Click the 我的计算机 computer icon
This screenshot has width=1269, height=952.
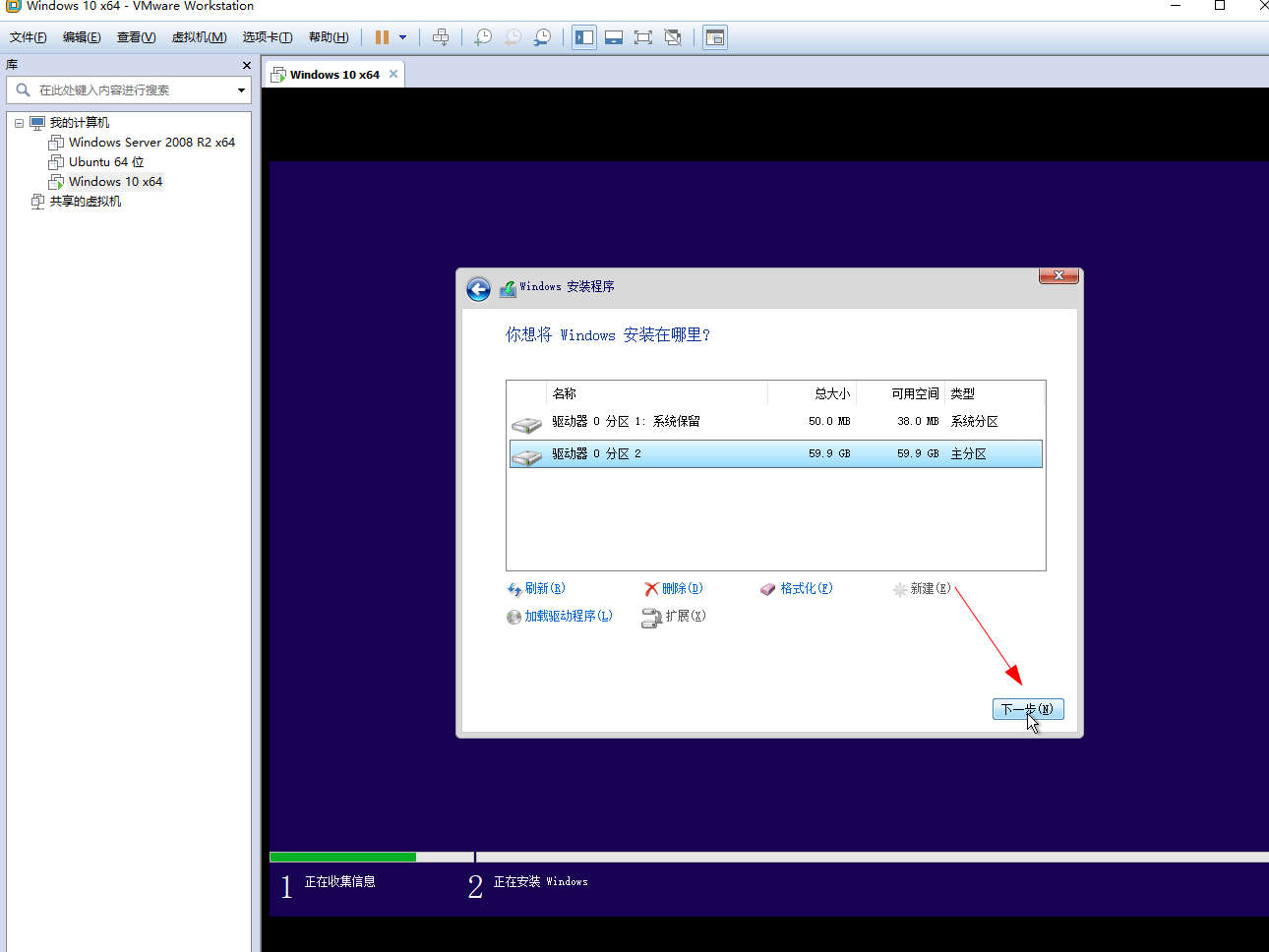37,123
